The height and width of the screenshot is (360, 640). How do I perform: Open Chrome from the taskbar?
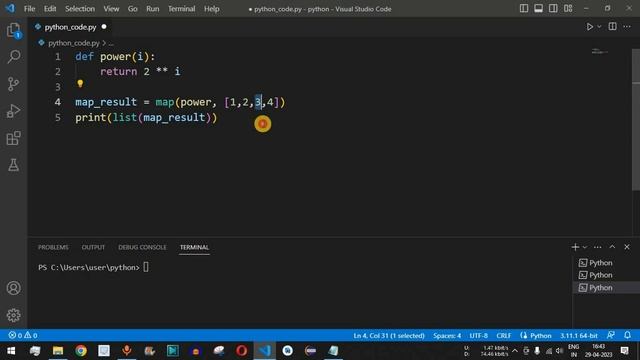81,351
